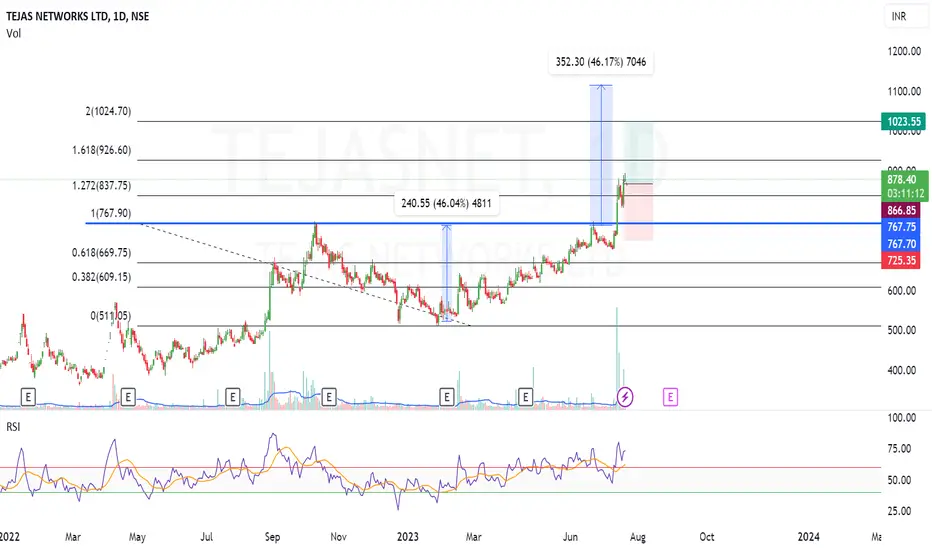Click the 400.00 price axis value
The height and width of the screenshot is (550, 932).
coord(904,370)
